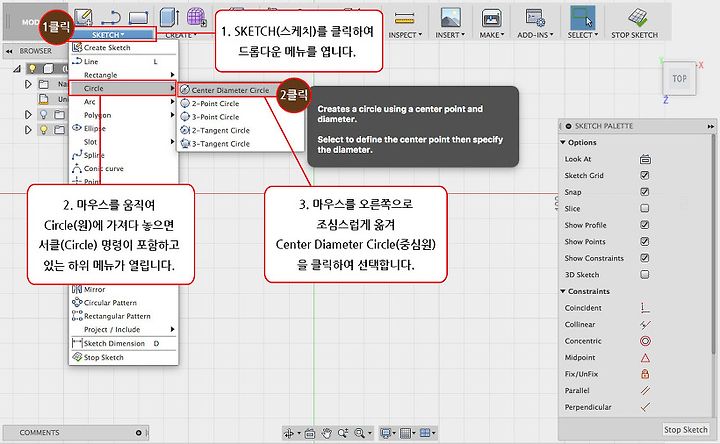Click the Create Sketch toolbar icon

coord(83,17)
